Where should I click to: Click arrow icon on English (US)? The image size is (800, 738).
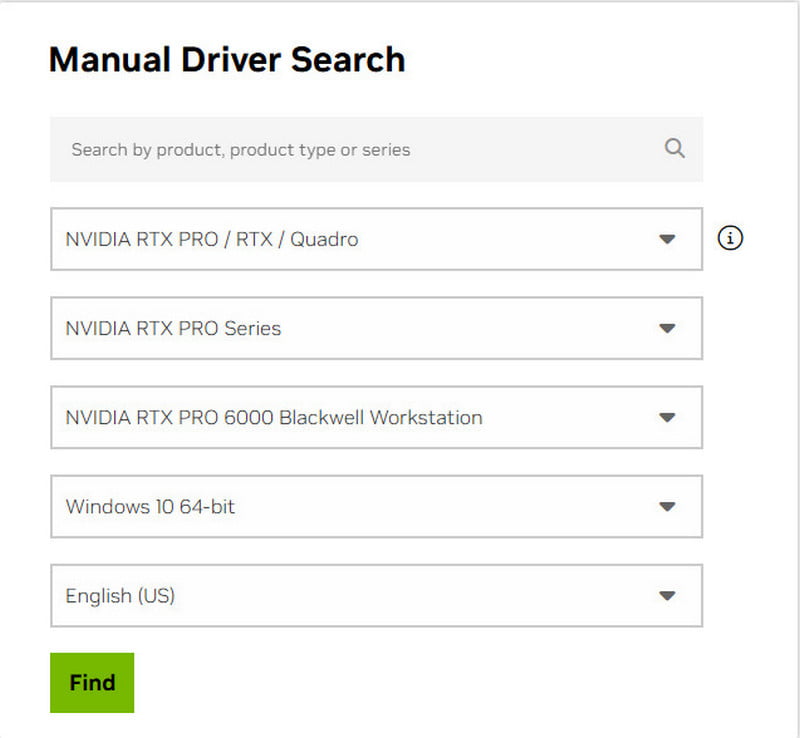[x=667, y=595]
